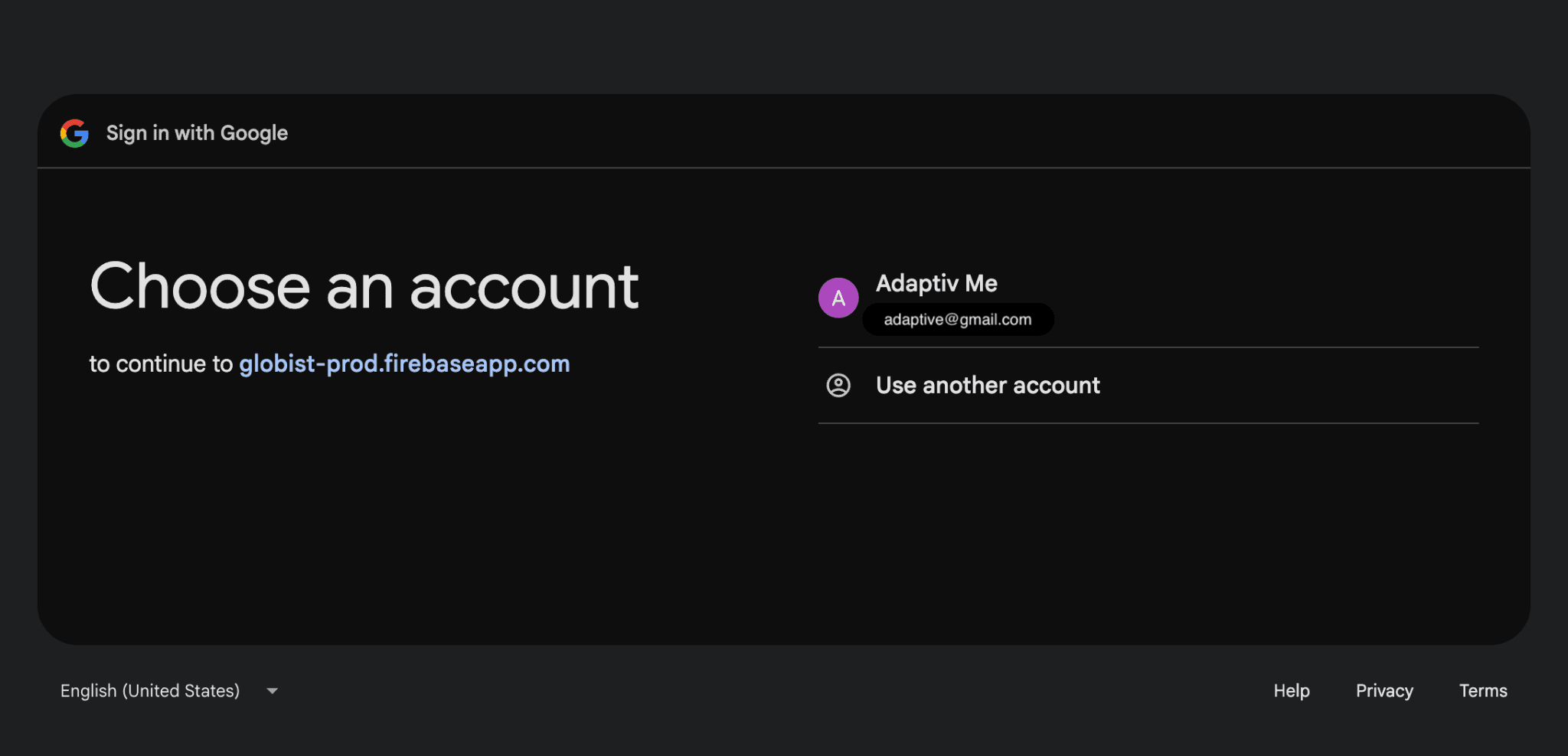Open the Privacy link
This screenshot has width=1568, height=756.
click(1384, 691)
